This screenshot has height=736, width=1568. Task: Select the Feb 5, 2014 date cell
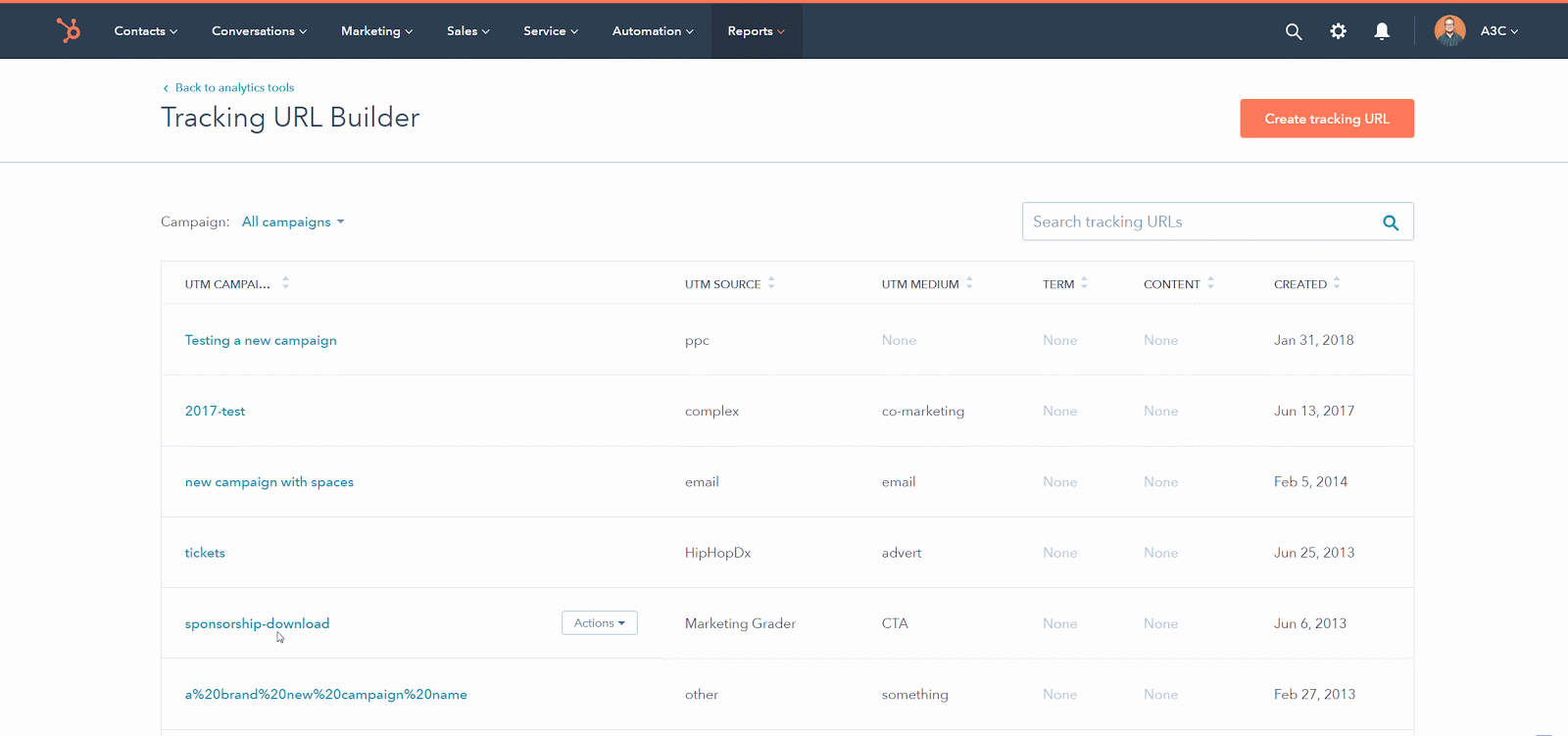1310,482
